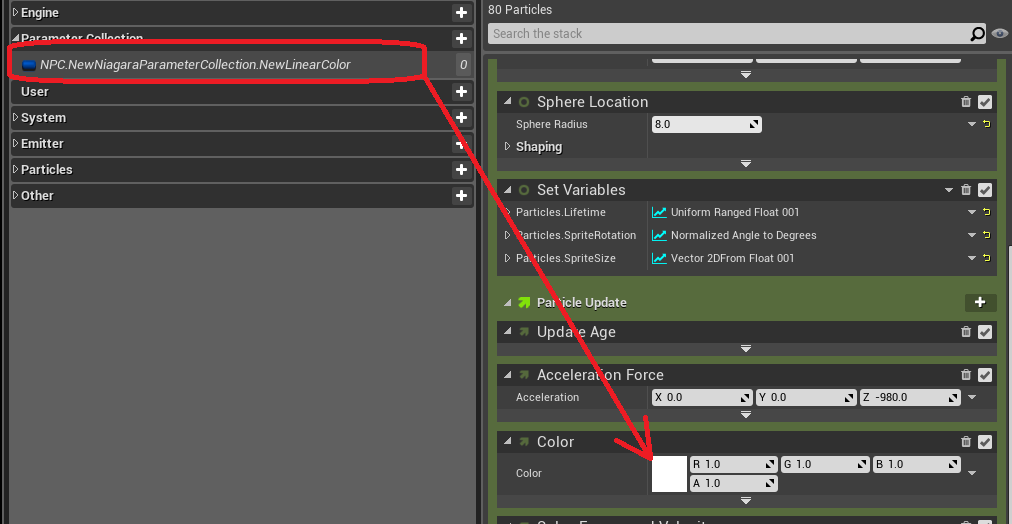Expand the Shaping section

(x=507, y=146)
